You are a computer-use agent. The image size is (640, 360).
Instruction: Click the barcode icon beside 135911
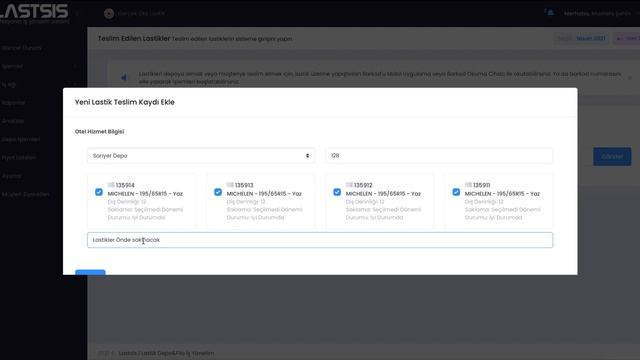click(x=468, y=185)
